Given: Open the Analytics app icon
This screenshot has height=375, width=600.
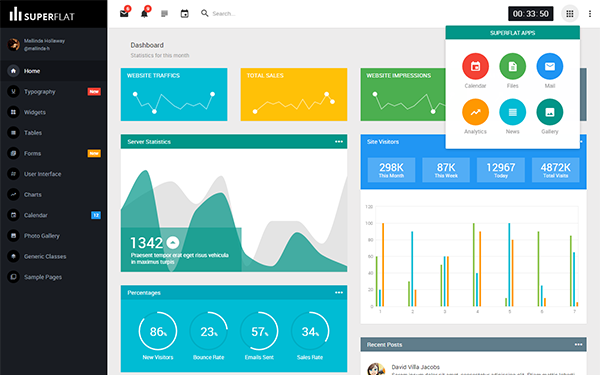Looking at the screenshot, I should [475, 112].
